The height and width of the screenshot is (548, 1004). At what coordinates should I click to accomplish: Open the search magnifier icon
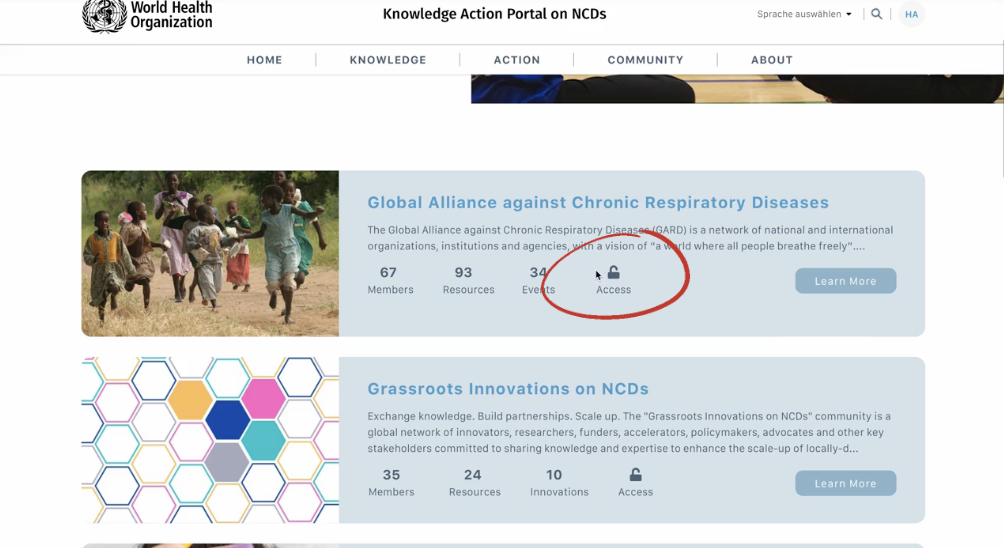pos(877,14)
